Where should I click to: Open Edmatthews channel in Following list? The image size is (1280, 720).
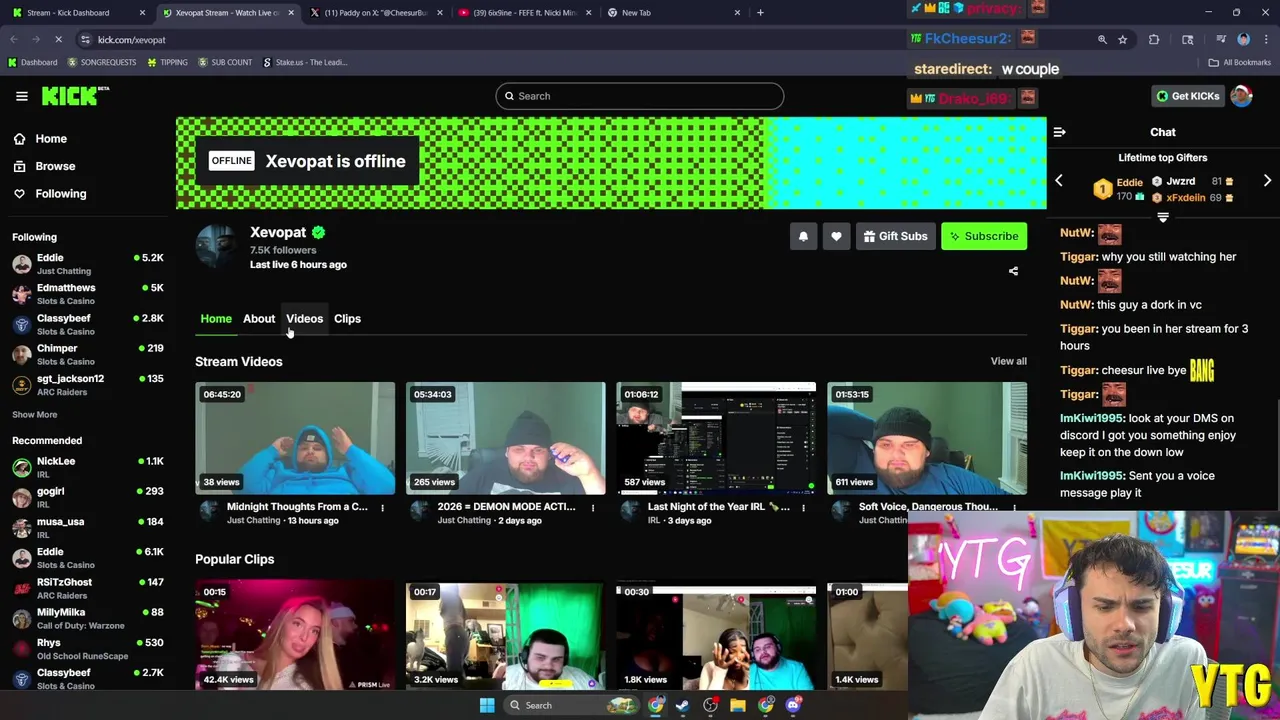(87, 293)
